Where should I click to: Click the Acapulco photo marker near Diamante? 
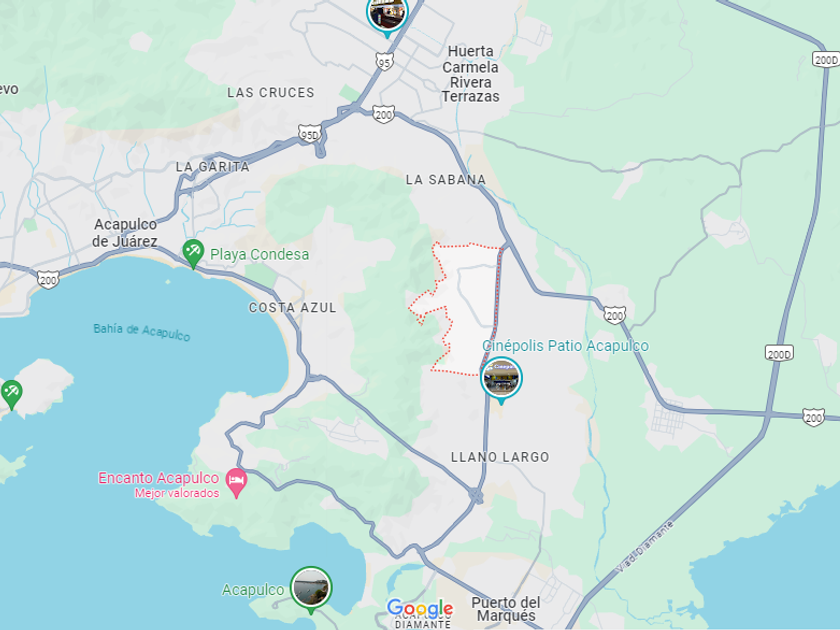(x=311, y=589)
